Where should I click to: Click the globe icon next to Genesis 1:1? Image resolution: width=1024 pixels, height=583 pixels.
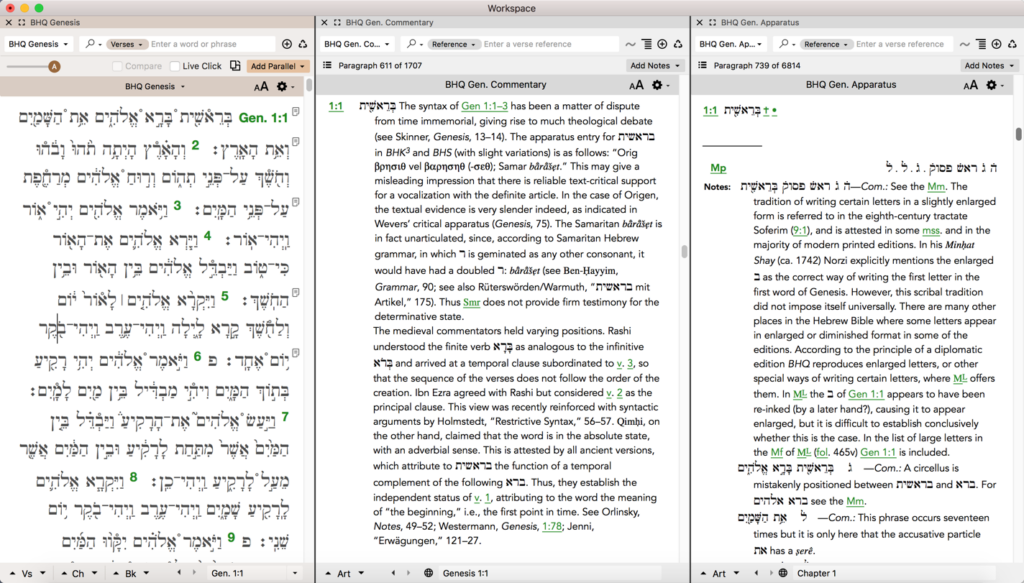[428, 573]
